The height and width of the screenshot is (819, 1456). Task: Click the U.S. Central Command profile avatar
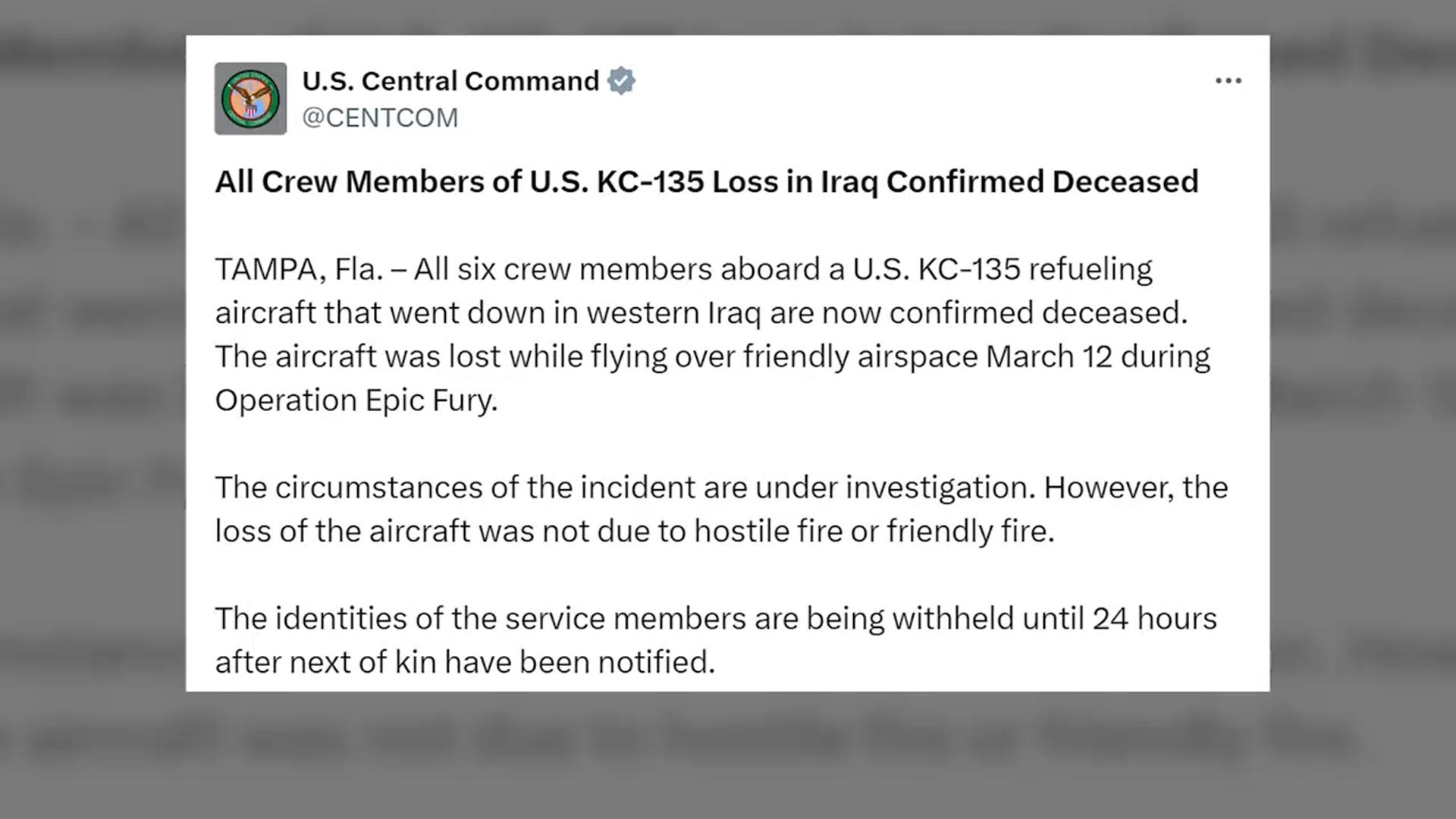250,99
